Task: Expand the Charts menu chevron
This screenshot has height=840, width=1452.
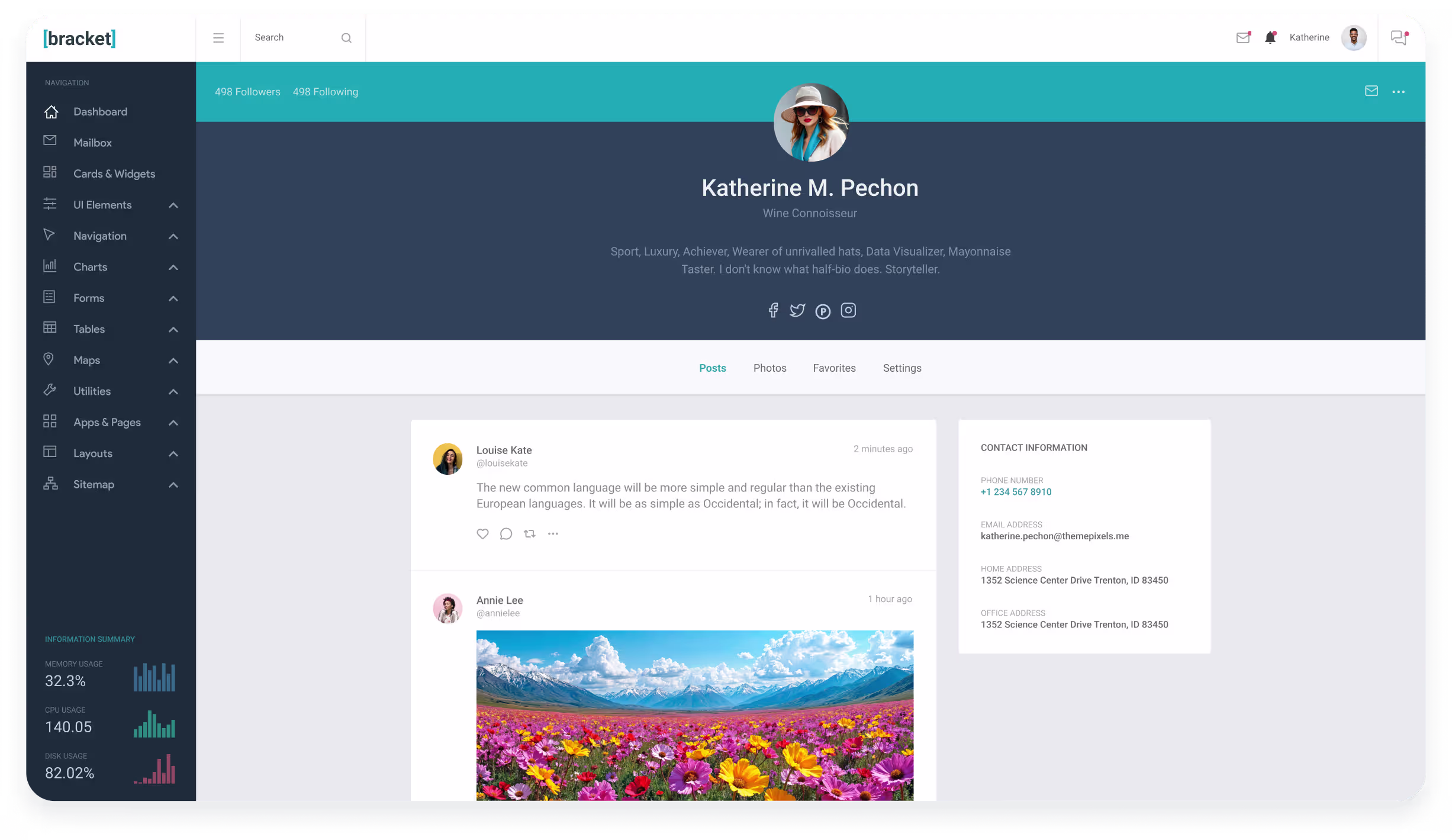Action: tap(173, 267)
